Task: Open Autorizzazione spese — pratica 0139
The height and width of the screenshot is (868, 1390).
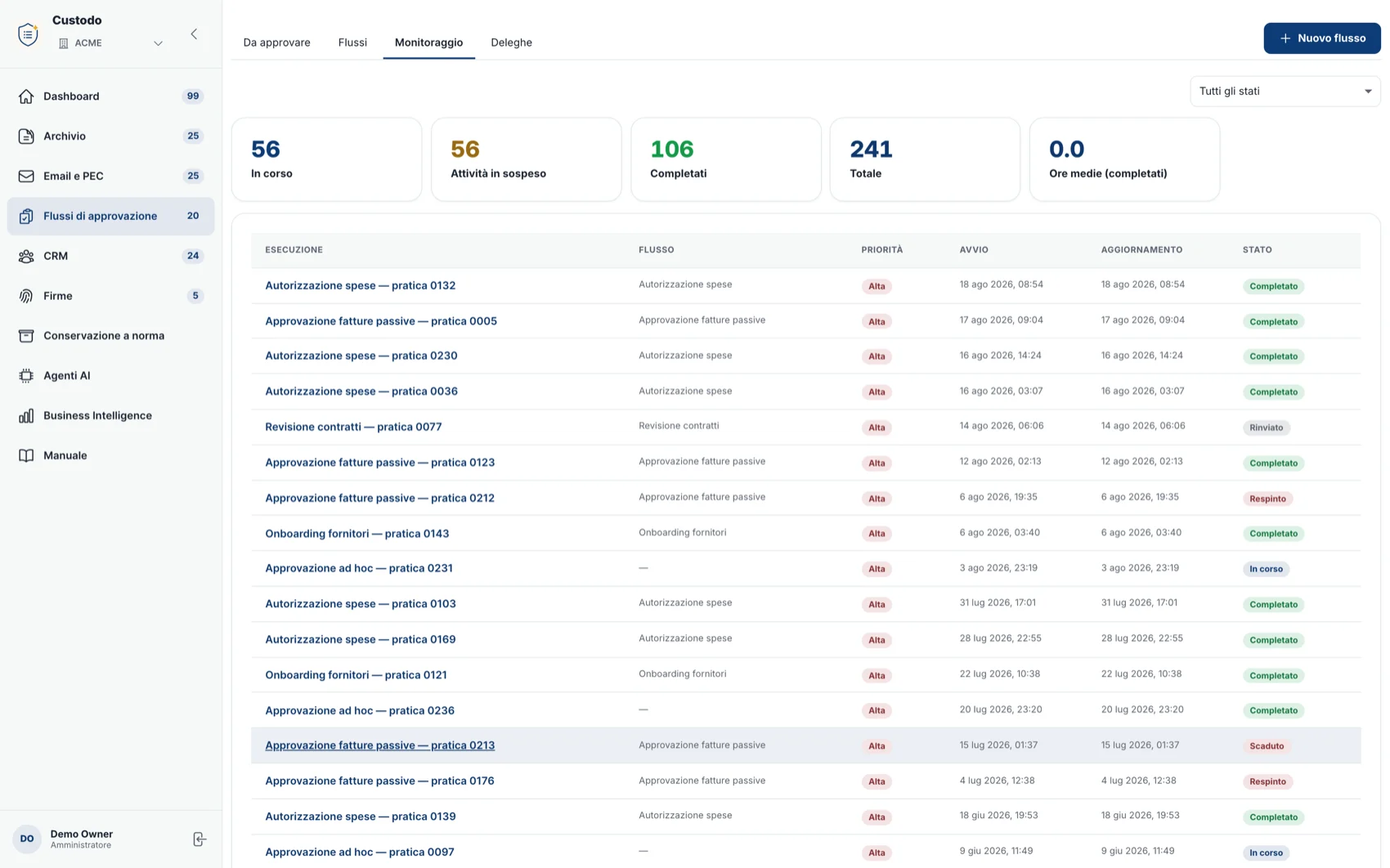Action: click(360, 817)
